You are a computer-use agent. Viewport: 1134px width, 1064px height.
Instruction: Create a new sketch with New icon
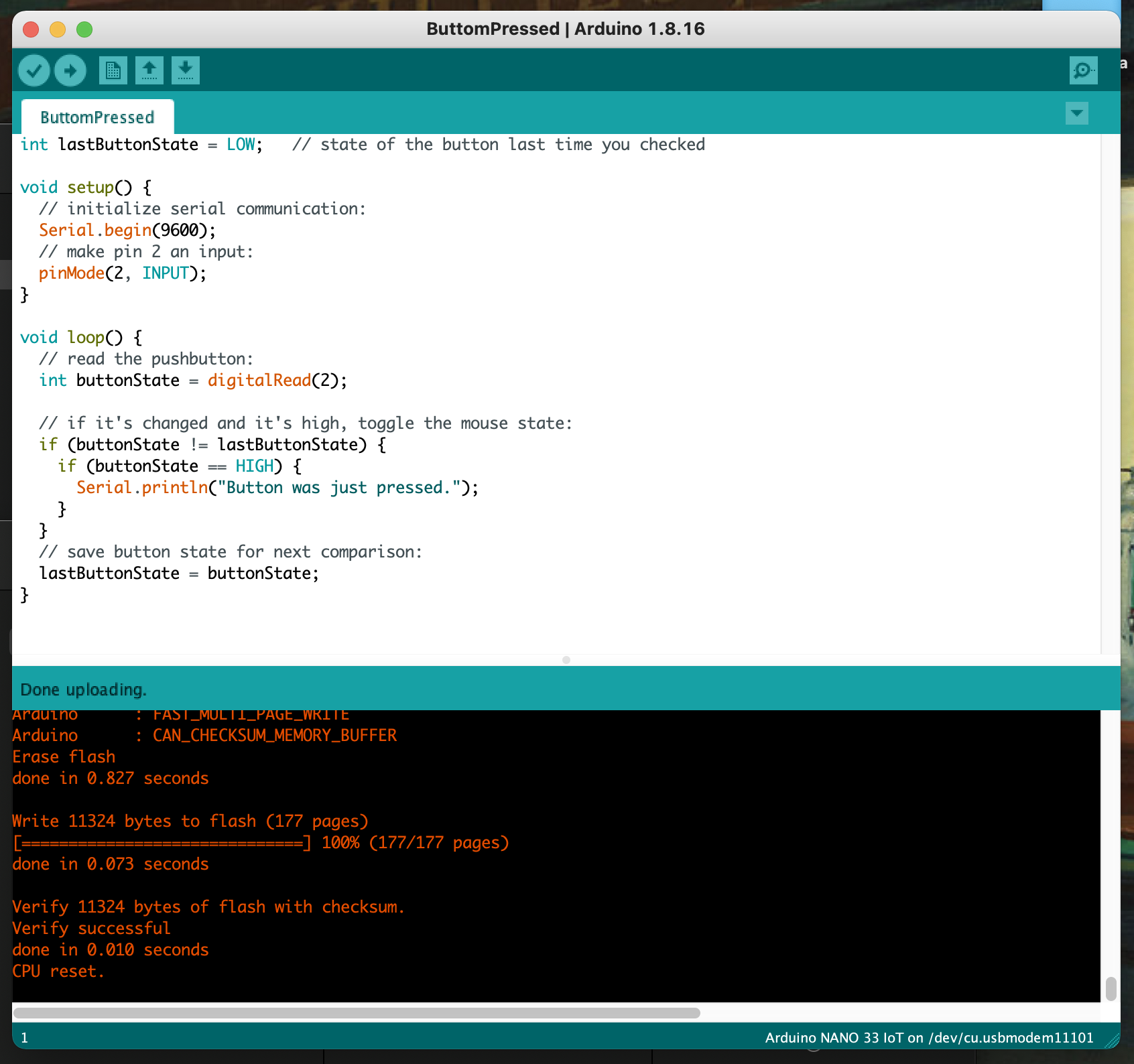[113, 70]
